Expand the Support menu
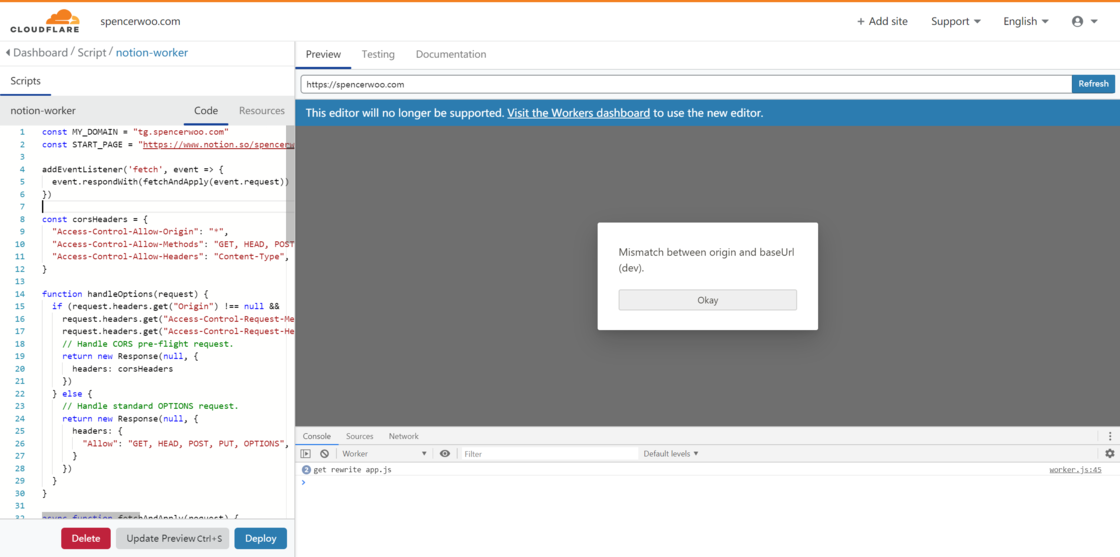The image size is (1120, 557). click(x=955, y=21)
